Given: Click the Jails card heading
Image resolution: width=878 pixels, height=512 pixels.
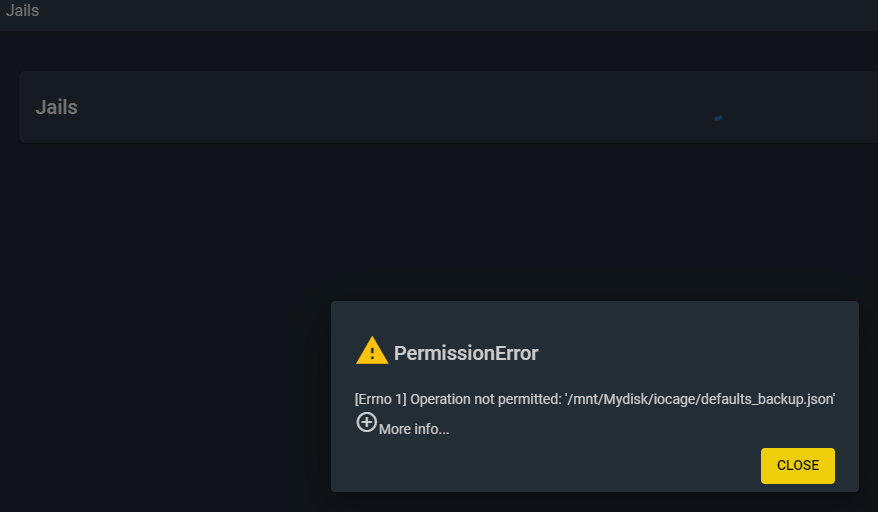Looking at the screenshot, I should click(x=57, y=107).
